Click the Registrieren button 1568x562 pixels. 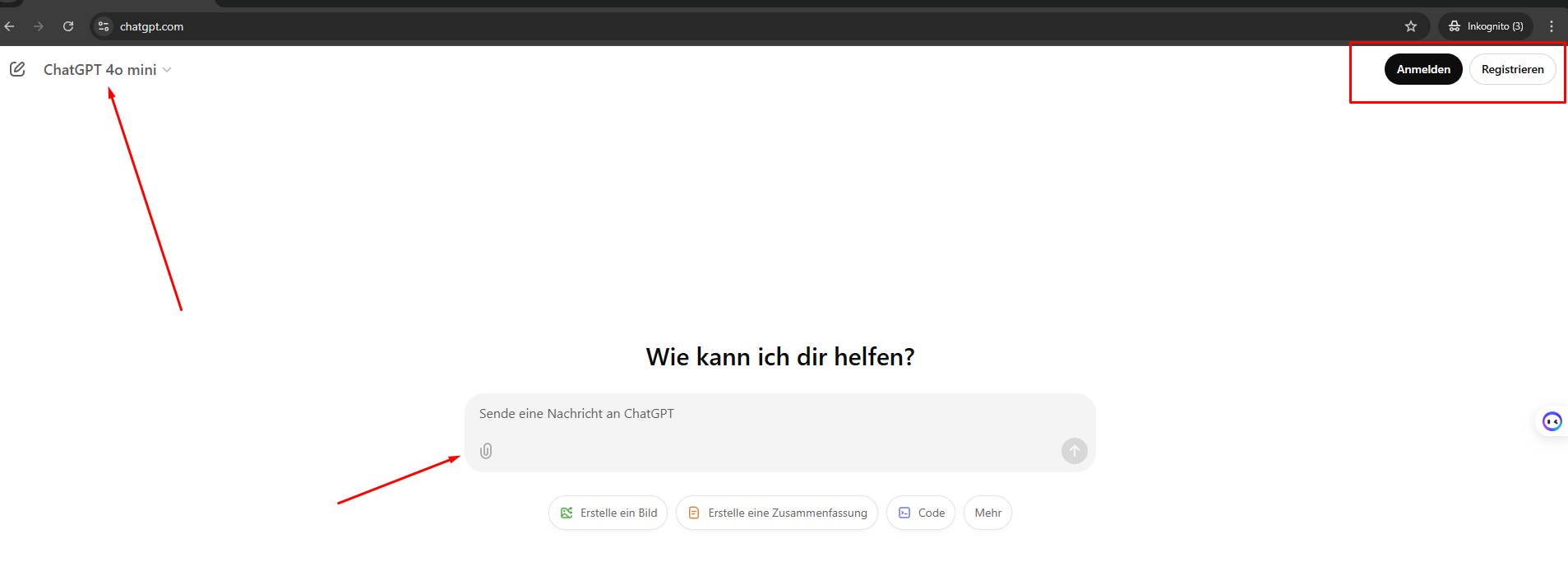1512,69
